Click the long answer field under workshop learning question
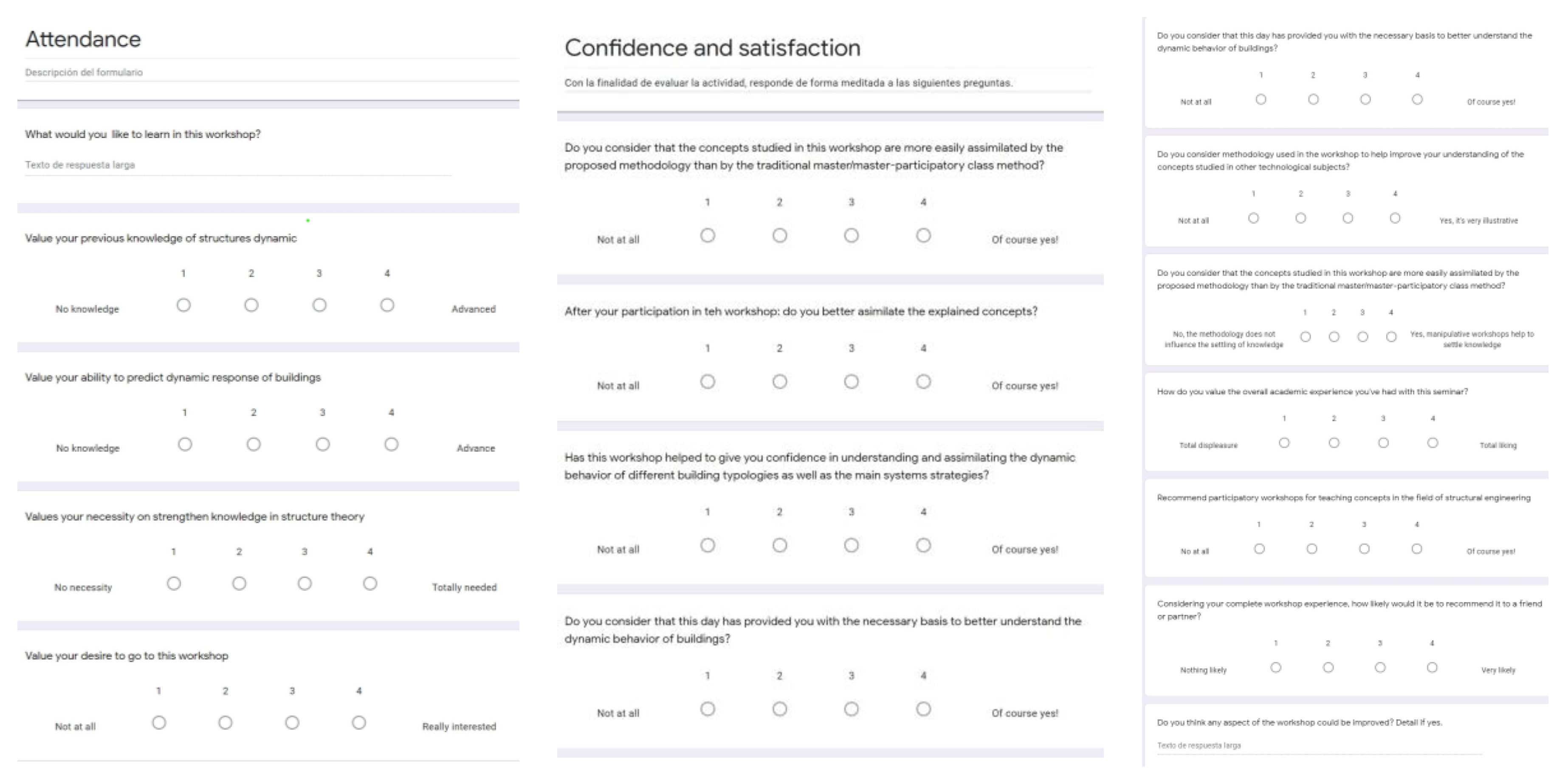1568x784 pixels. pyautogui.click(x=237, y=165)
